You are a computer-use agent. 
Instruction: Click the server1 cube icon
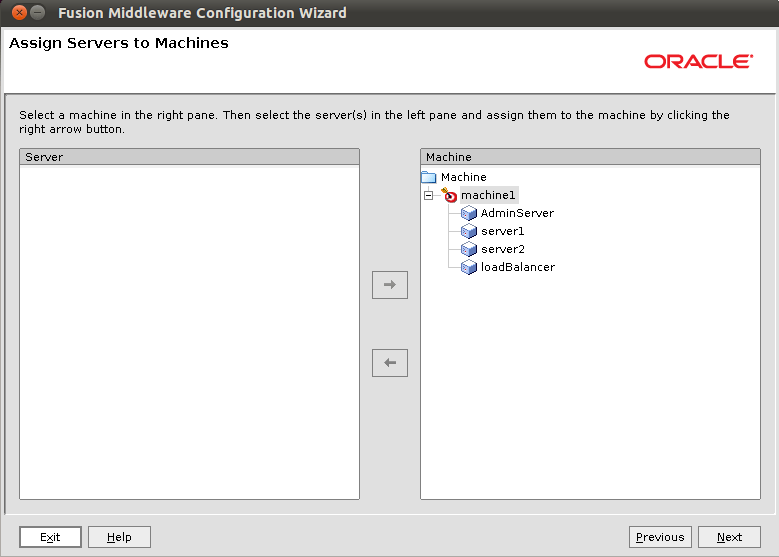(468, 231)
